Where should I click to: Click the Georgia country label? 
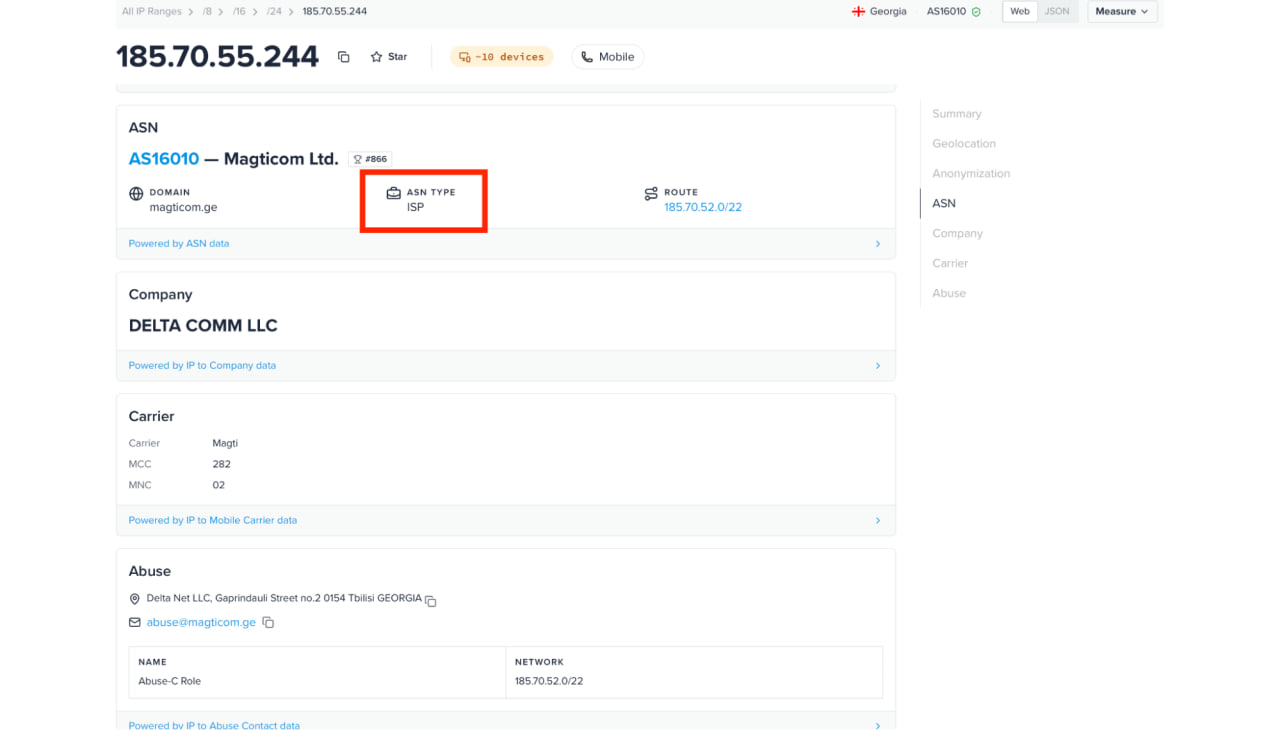[888, 12]
